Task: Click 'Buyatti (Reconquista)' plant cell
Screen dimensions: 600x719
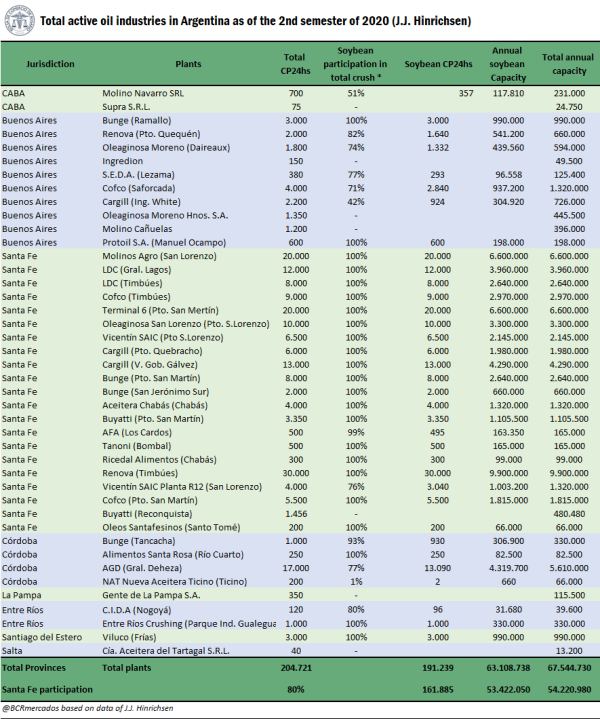Action: pyautogui.click(x=147, y=514)
